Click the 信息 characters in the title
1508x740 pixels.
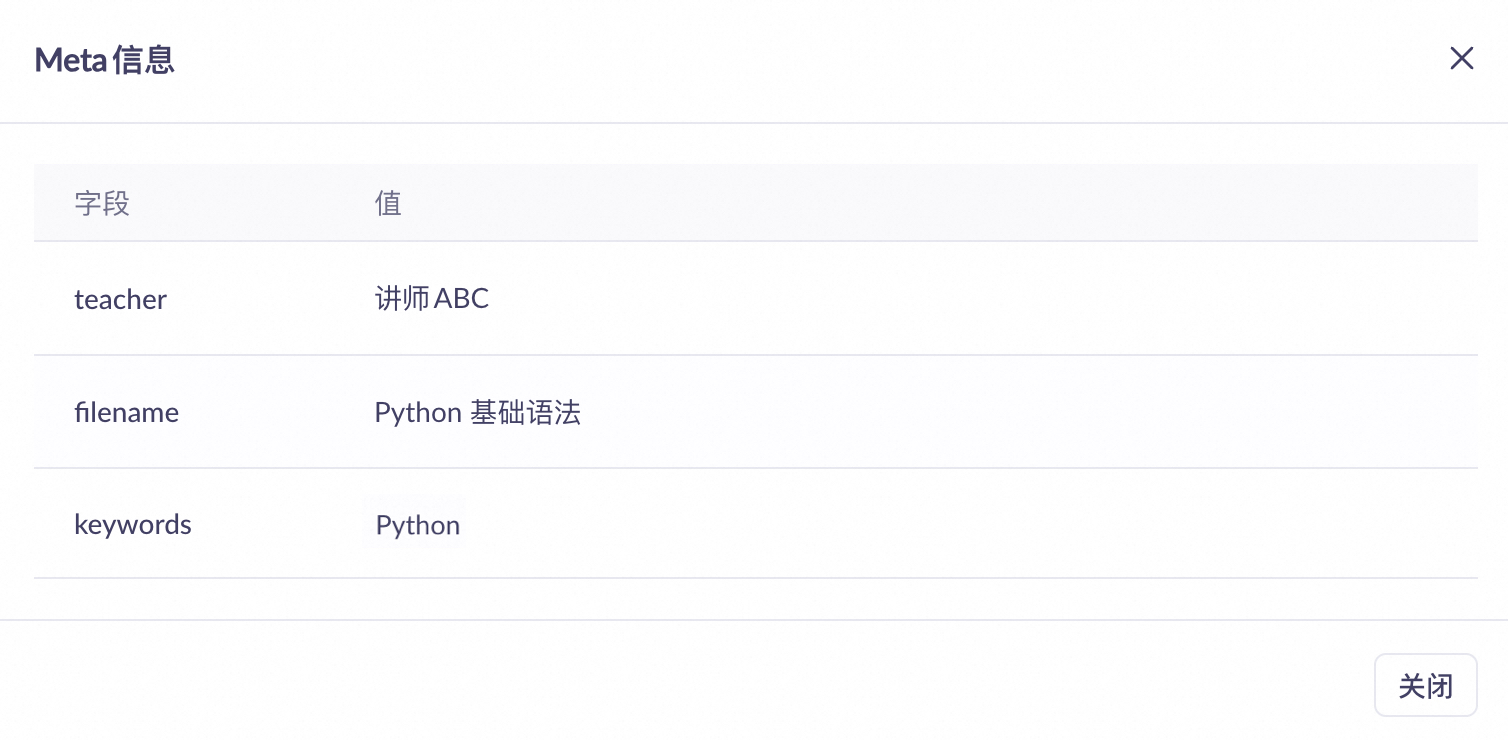click(x=144, y=60)
